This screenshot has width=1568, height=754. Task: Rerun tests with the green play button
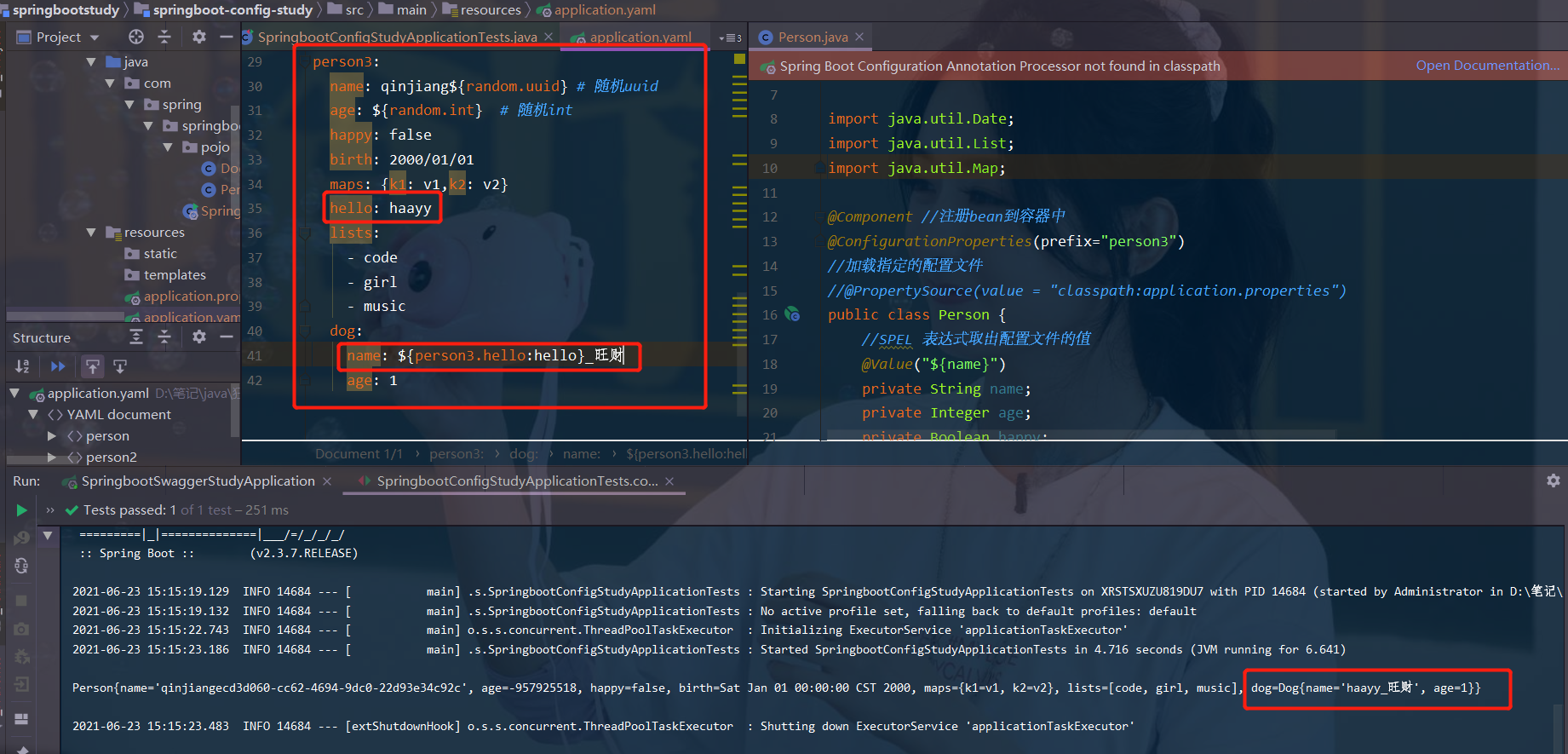(21, 510)
